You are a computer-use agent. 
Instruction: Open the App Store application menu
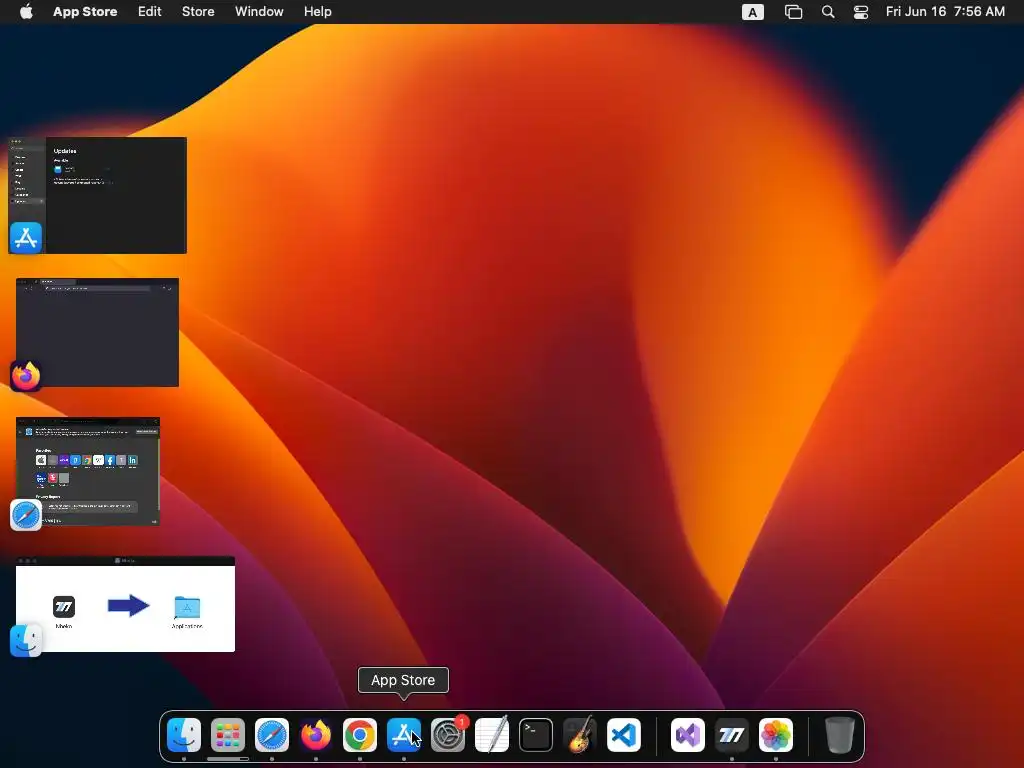(85, 11)
